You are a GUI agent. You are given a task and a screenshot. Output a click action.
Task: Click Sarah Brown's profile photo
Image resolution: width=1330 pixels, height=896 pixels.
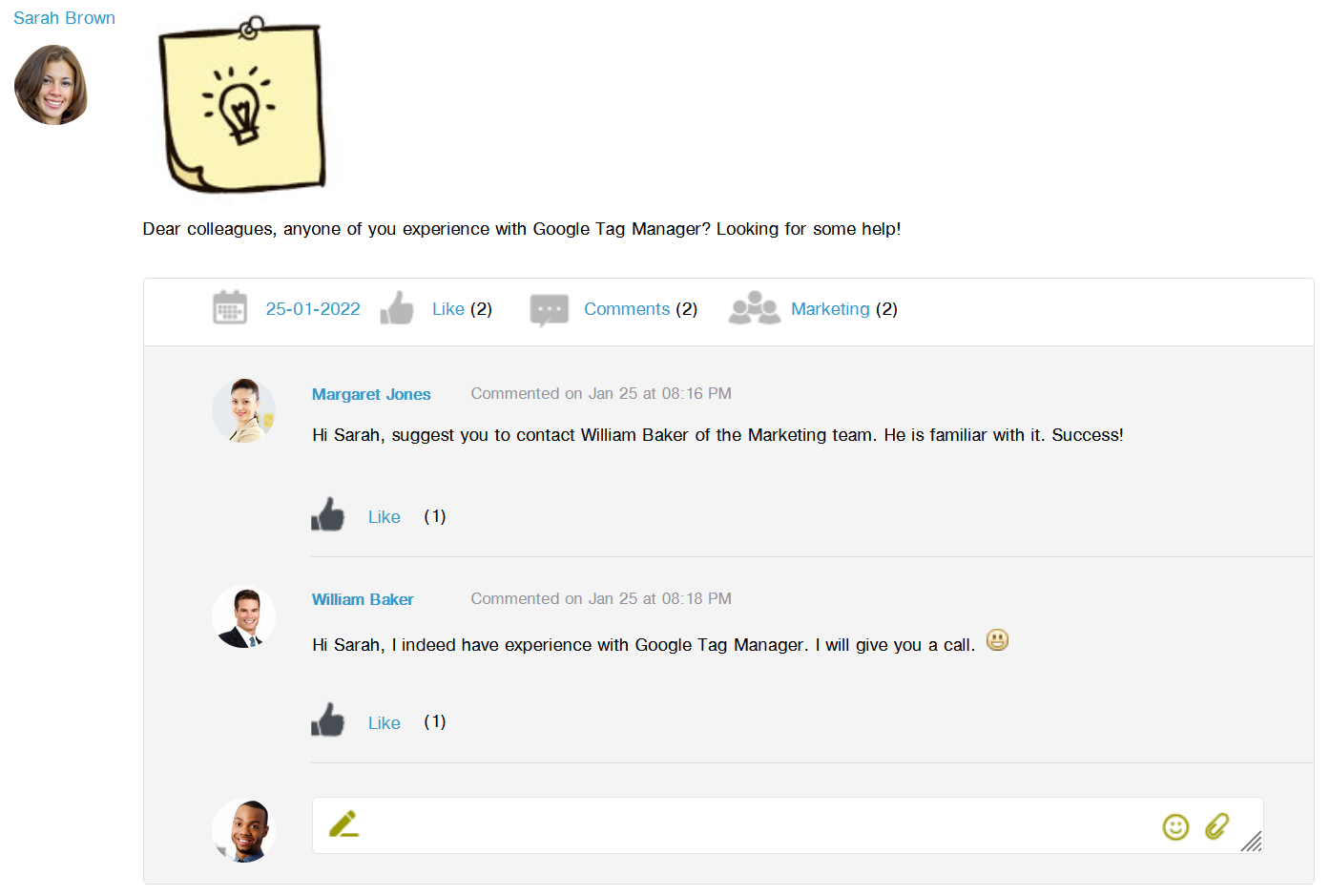tap(51, 86)
